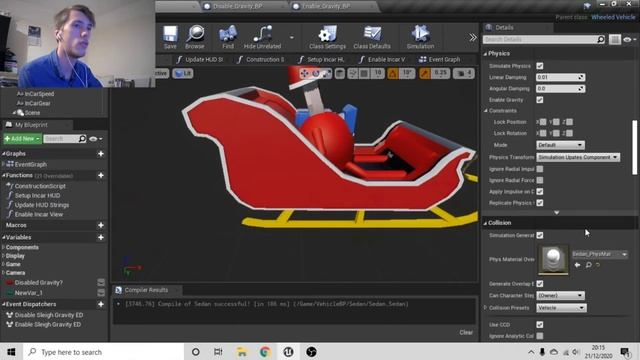Open Unreal Engine from the taskbar
The height and width of the screenshot is (360, 640).
(288, 352)
